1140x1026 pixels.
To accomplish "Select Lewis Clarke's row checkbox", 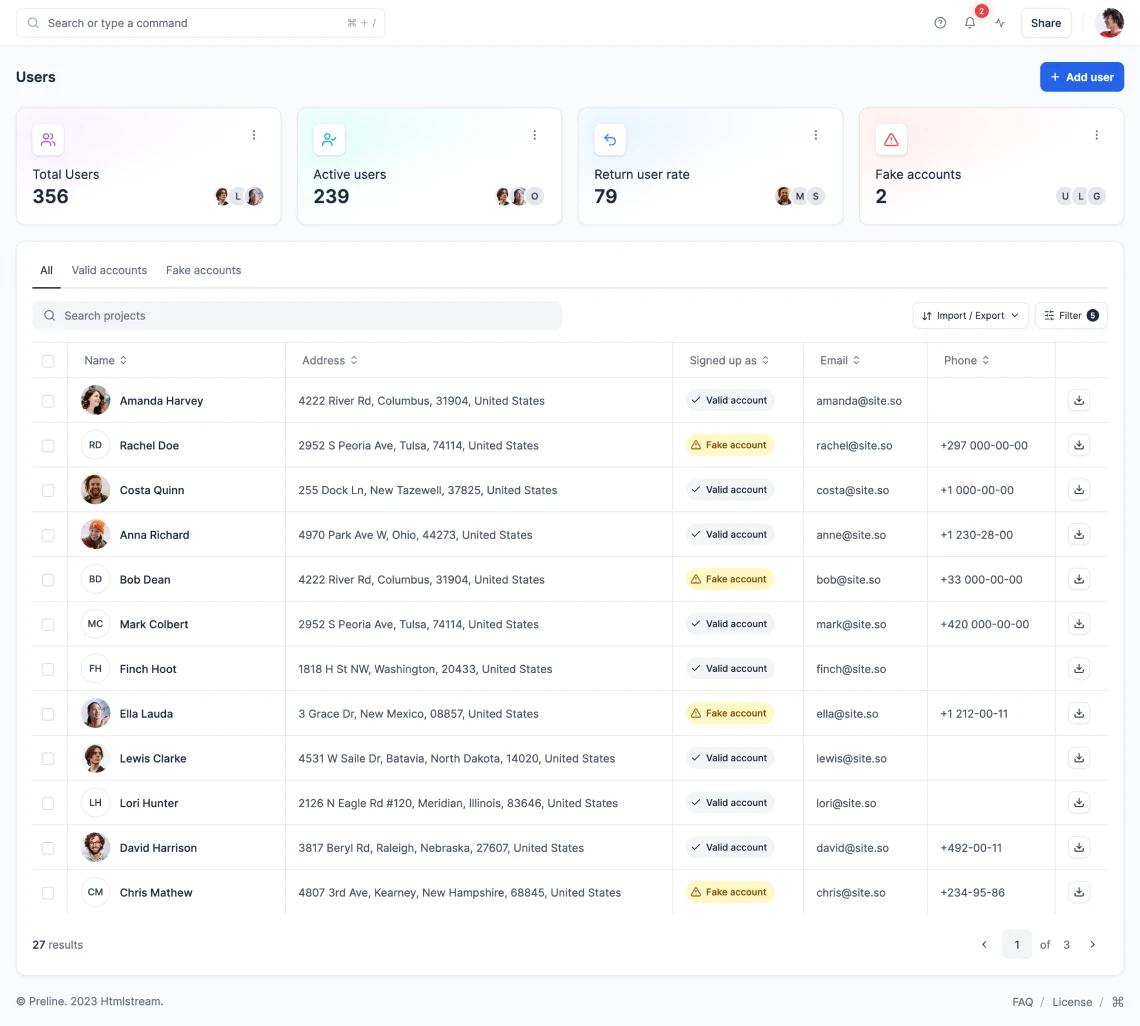I will tap(48, 759).
